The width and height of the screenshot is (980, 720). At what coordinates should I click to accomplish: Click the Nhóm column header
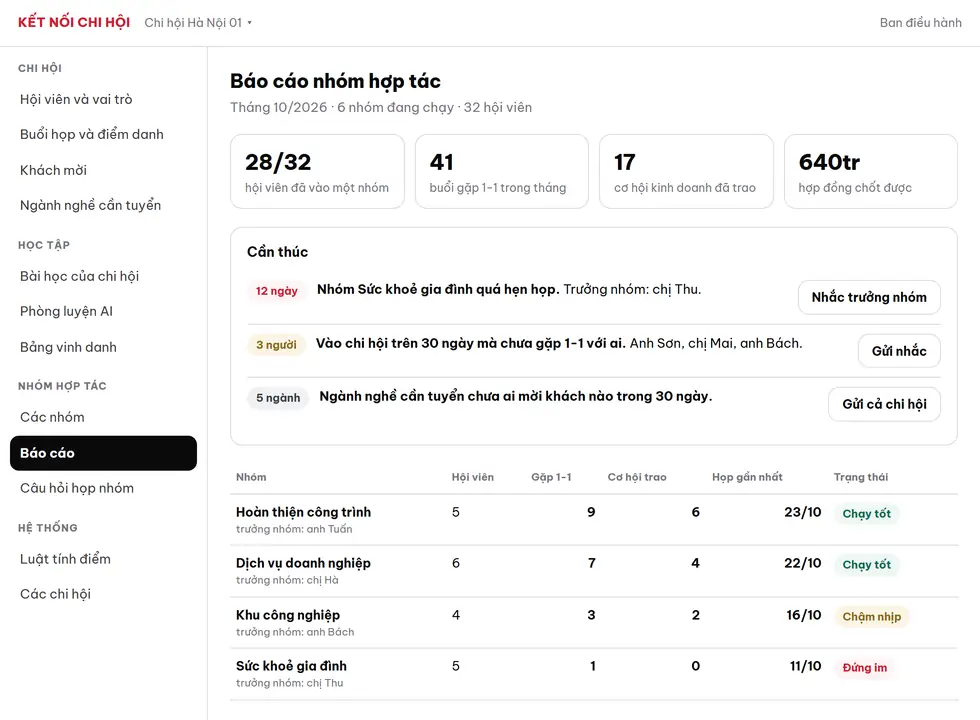pos(251,477)
